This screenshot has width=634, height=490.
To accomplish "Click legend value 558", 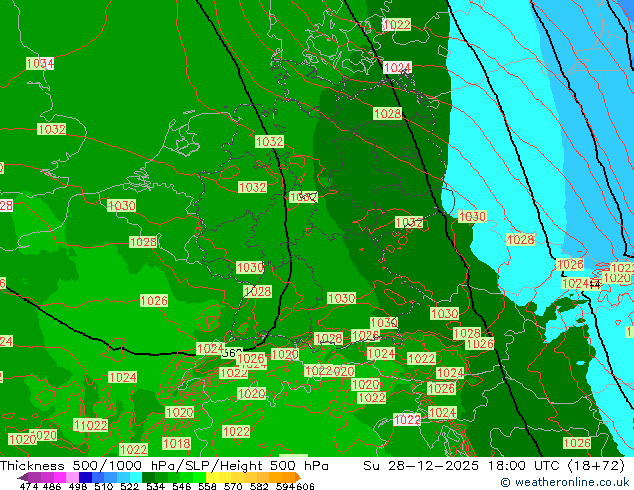I will pos(207,486).
